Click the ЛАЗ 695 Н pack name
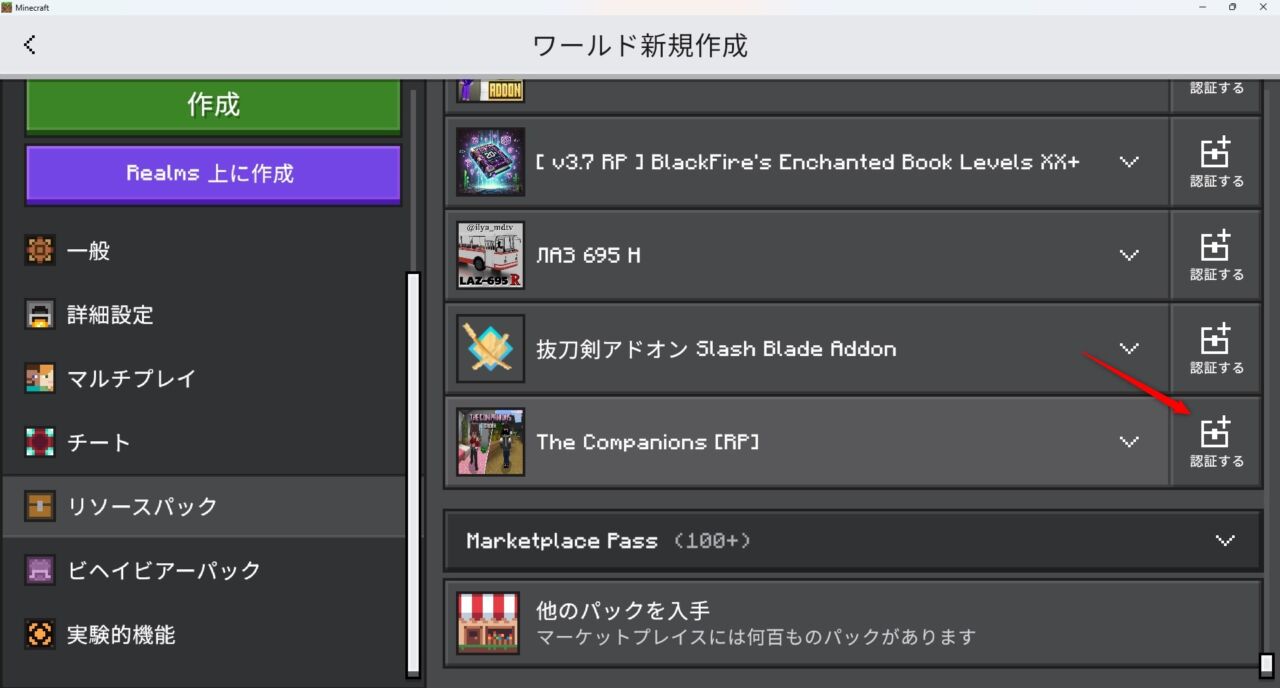The height and width of the screenshot is (688, 1280). pyautogui.click(x=588, y=255)
